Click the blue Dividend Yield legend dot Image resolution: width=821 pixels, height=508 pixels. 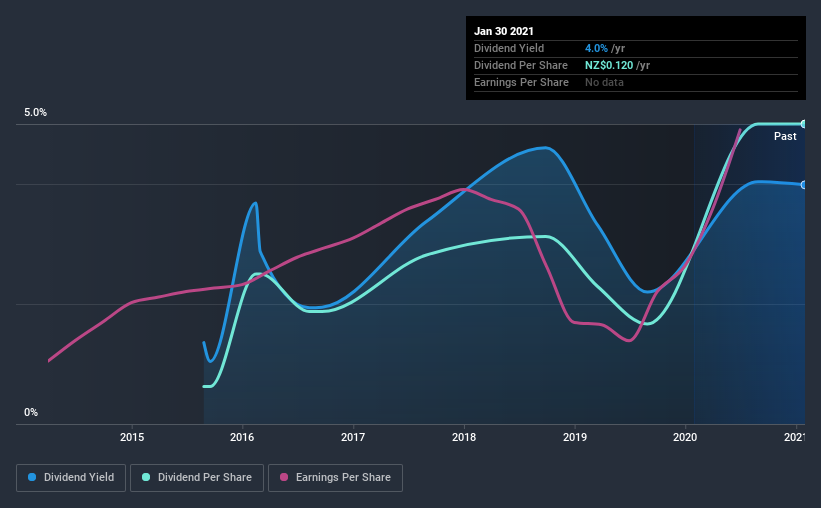point(32,477)
